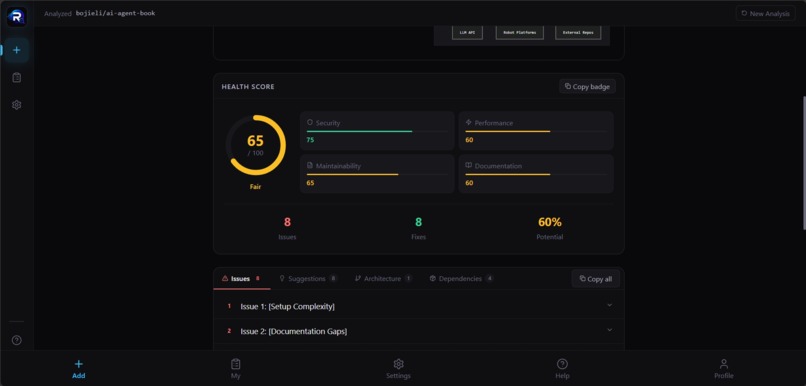This screenshot has height=386, width=806.
Task: Click the Security progress bar
Action: (x=377, y=132)
